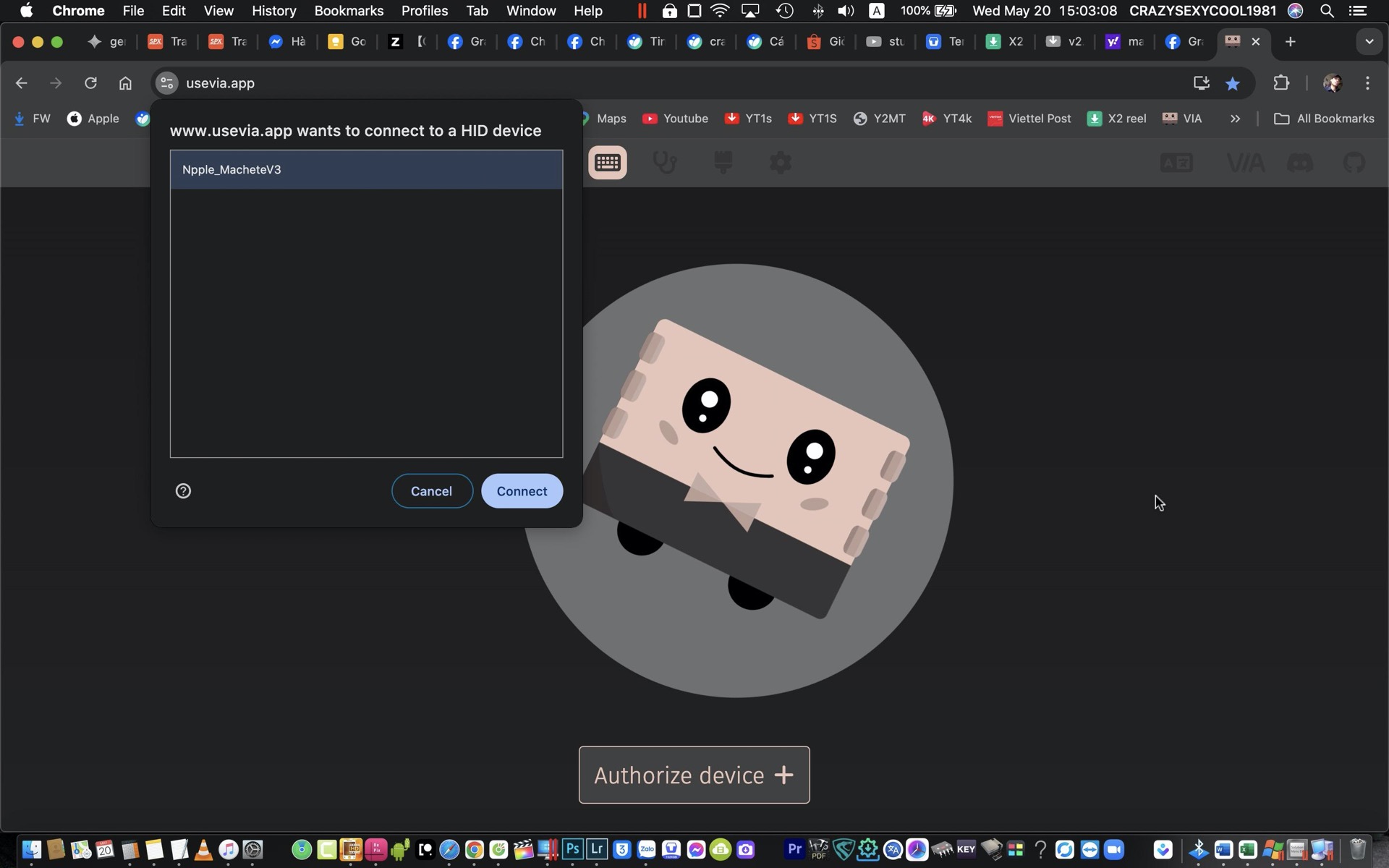Open the VIA Configure keyboard tab icon
The height and width of the screenshot is (868, 1389).
(608, 163)
